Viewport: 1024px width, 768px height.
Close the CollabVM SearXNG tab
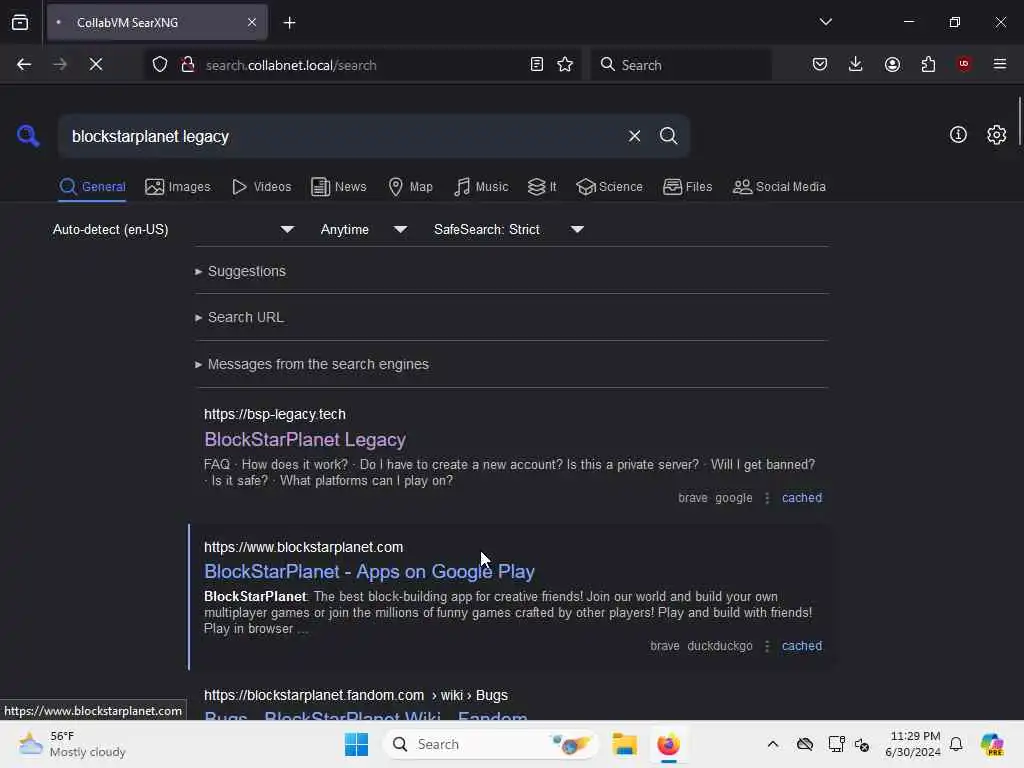click(252, 22)
